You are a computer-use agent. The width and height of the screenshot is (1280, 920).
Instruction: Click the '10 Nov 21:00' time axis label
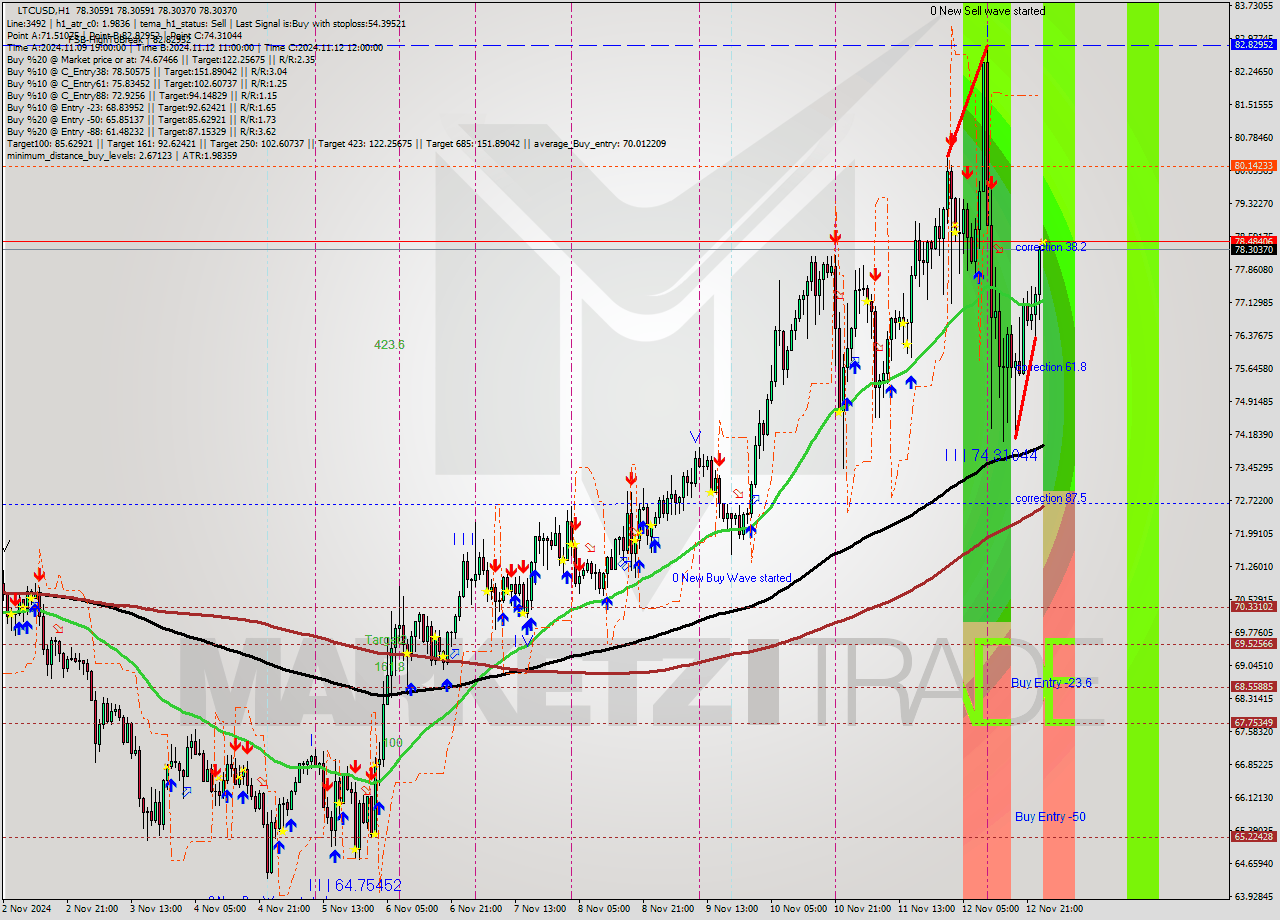pos(861,909)
